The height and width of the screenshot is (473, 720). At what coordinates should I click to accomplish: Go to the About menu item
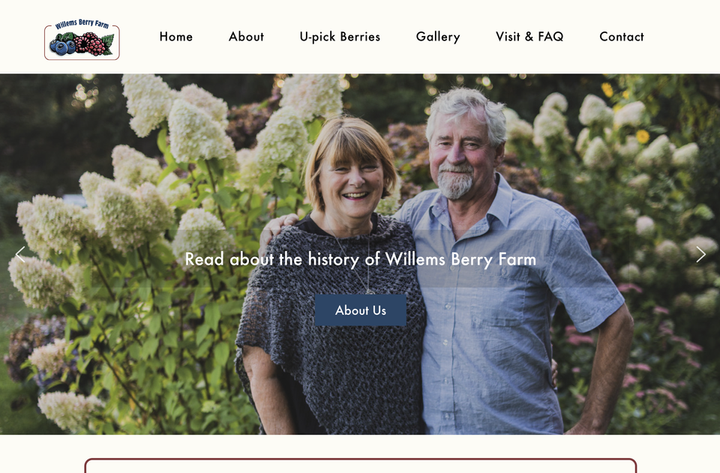click(x=246, y=37)
